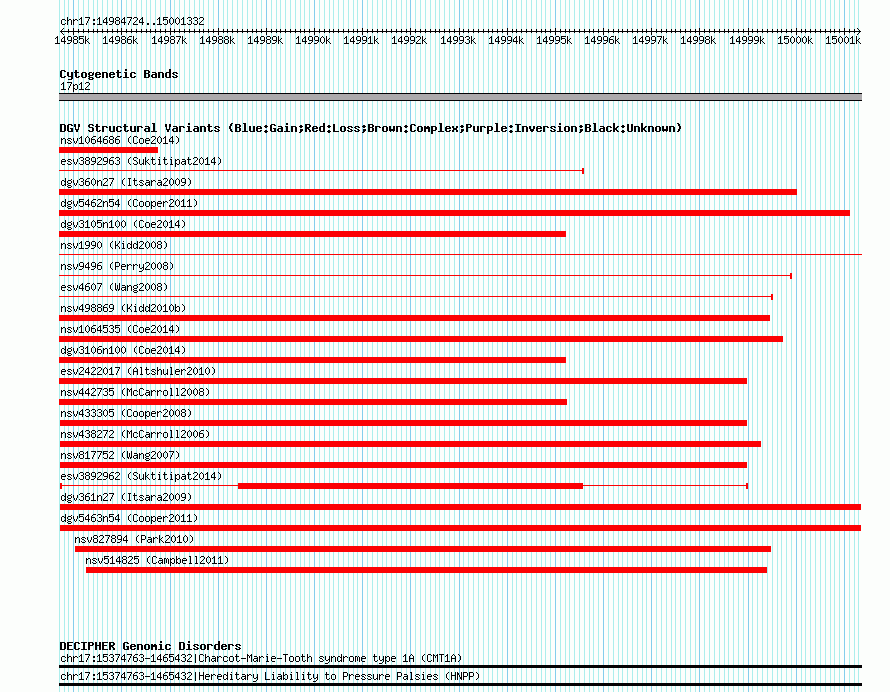Screen dimensions: 890x692
Task: Click the gray 17p12 cytogenetic band bar
Action: tap(460, 97)
